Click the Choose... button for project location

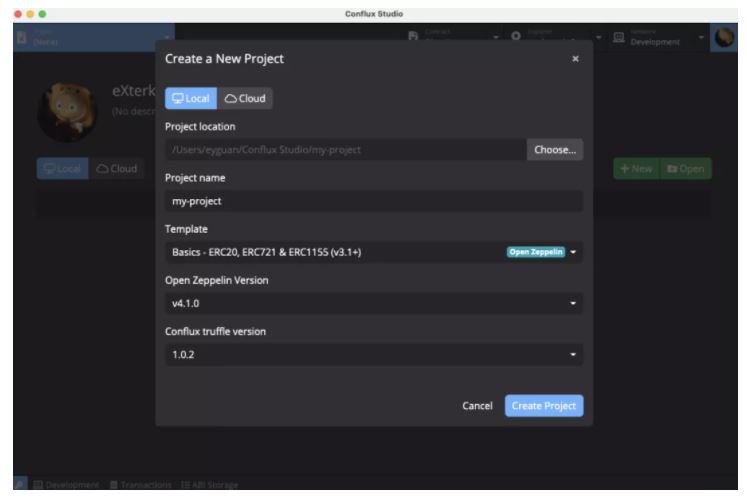pyautogui.click(x=555, y=150)
